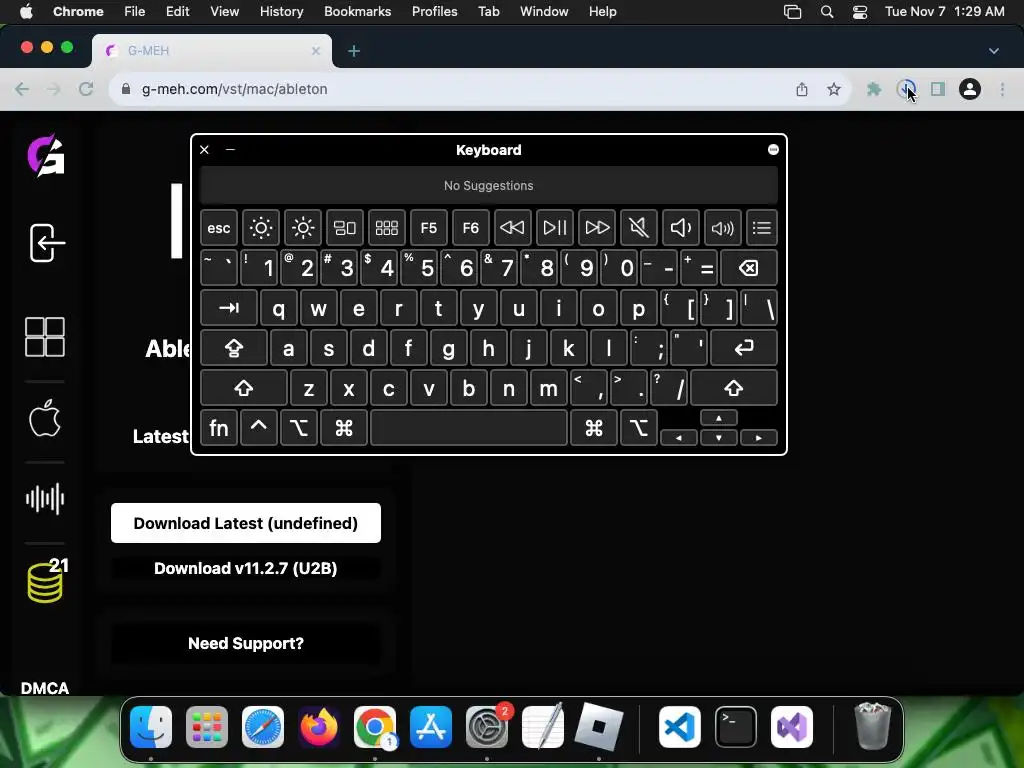Select the G-MEH browser tab

click(212, 51)
